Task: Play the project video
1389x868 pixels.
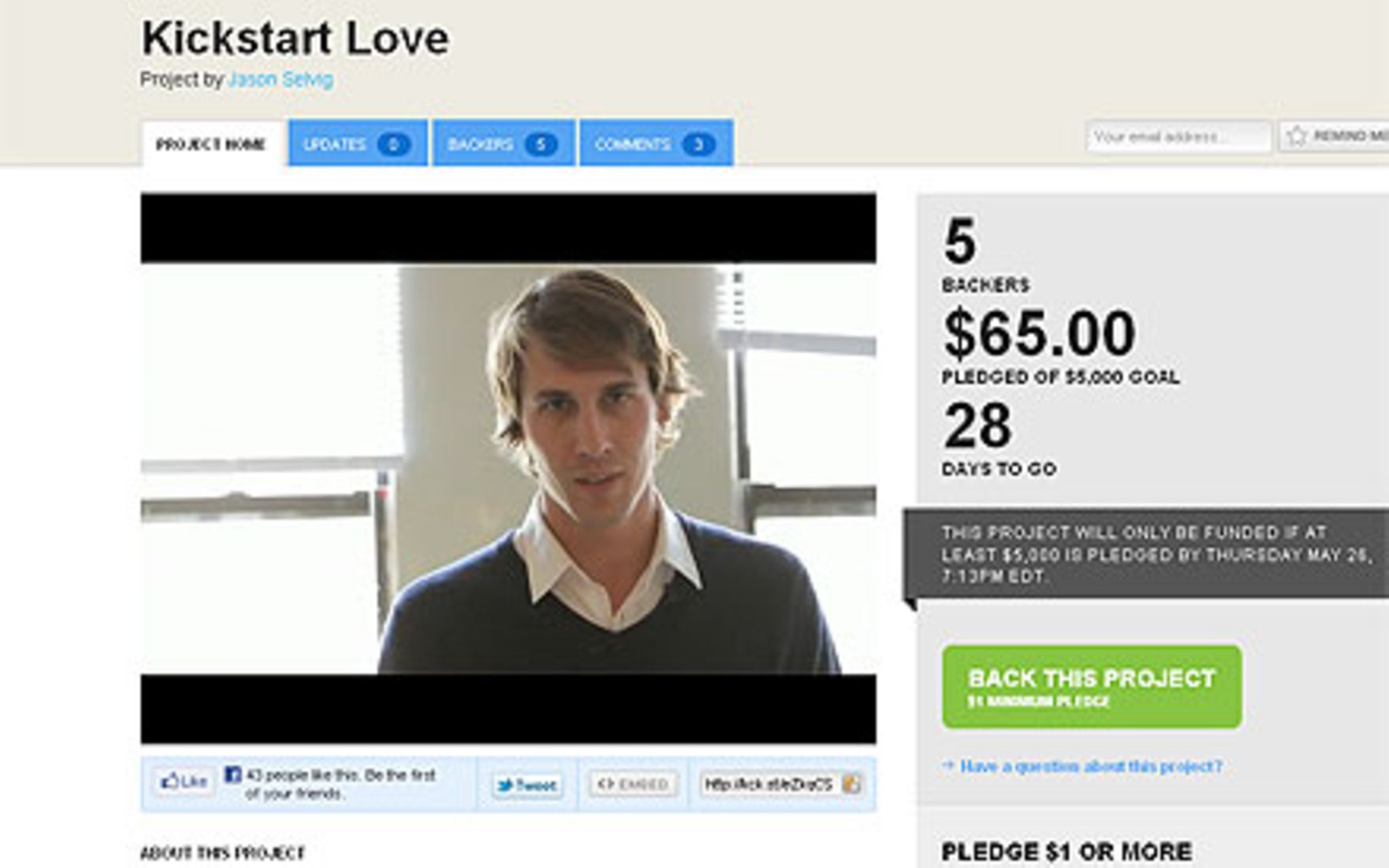Action: (x=508, y=469)
